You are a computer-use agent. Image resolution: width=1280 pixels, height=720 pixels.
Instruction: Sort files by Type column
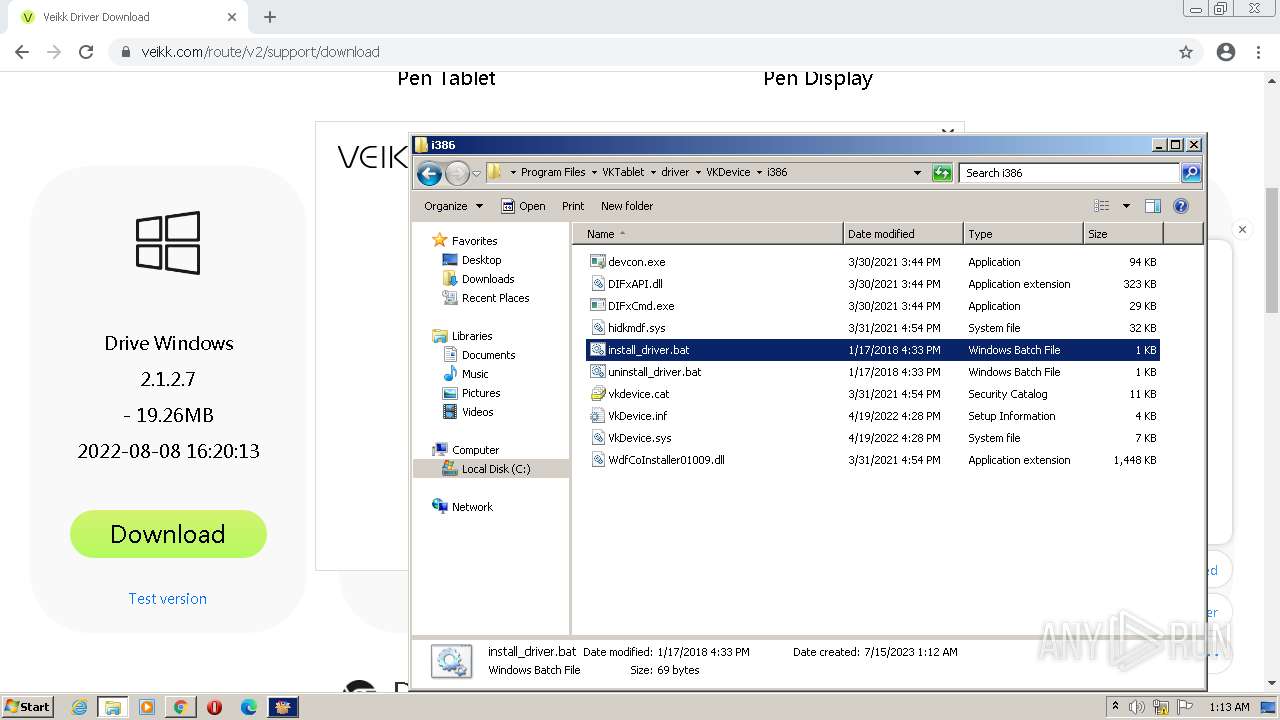1023,234
